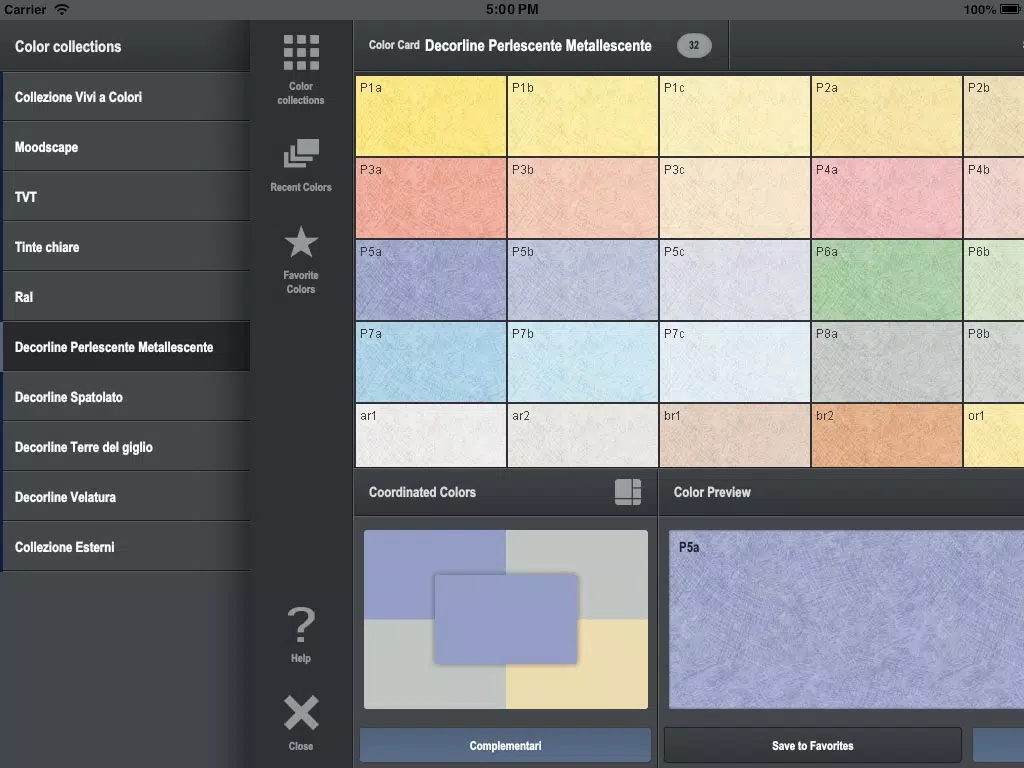Tap the P7b swatch
1024x768 pixels.
(583, 362)
